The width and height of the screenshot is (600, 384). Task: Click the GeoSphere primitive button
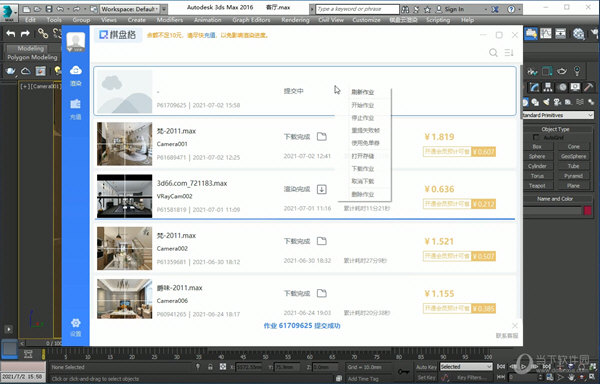(573, 156)
